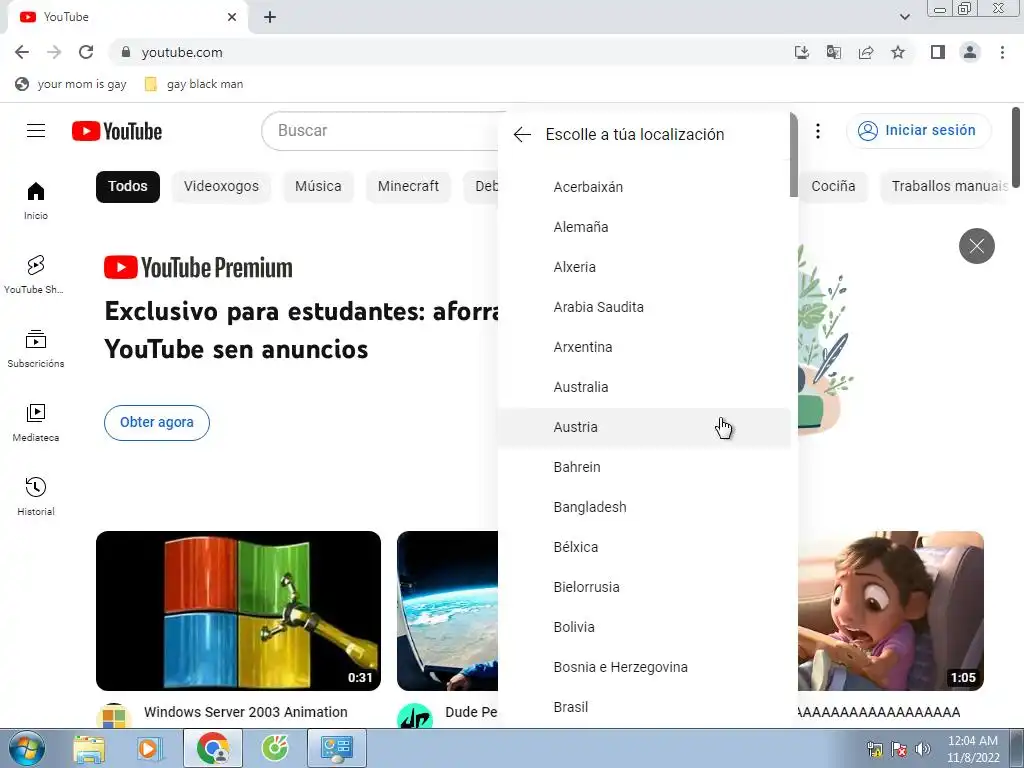The height and width of the screenshot is (768, 1024).
Task: Click the translate page icon
Action: 833,52
